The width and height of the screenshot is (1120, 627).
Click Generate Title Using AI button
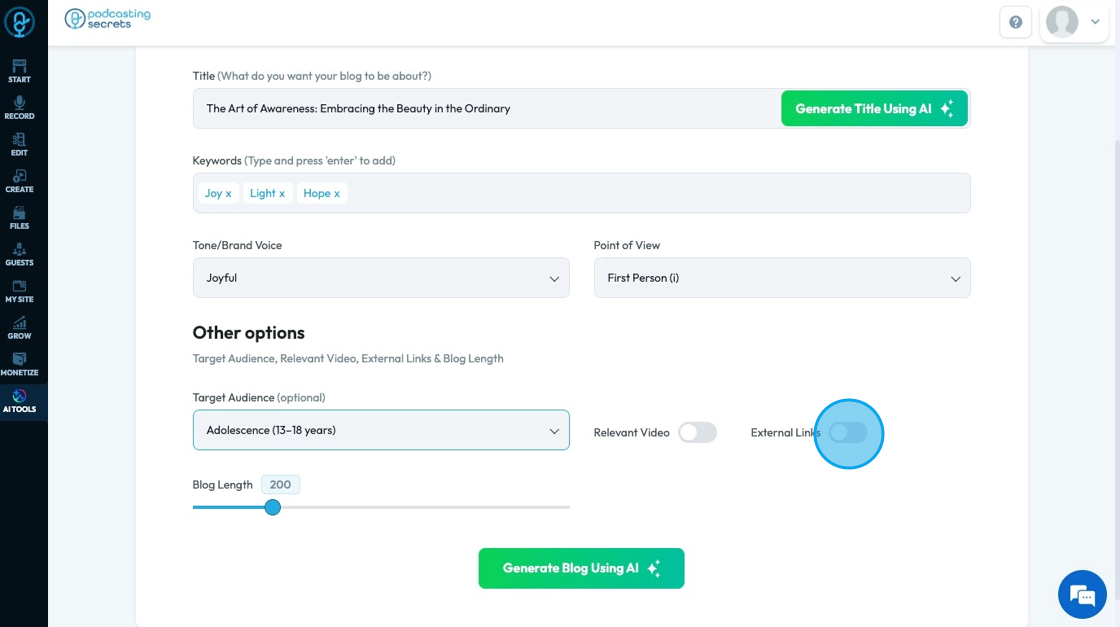coord(874,108)
